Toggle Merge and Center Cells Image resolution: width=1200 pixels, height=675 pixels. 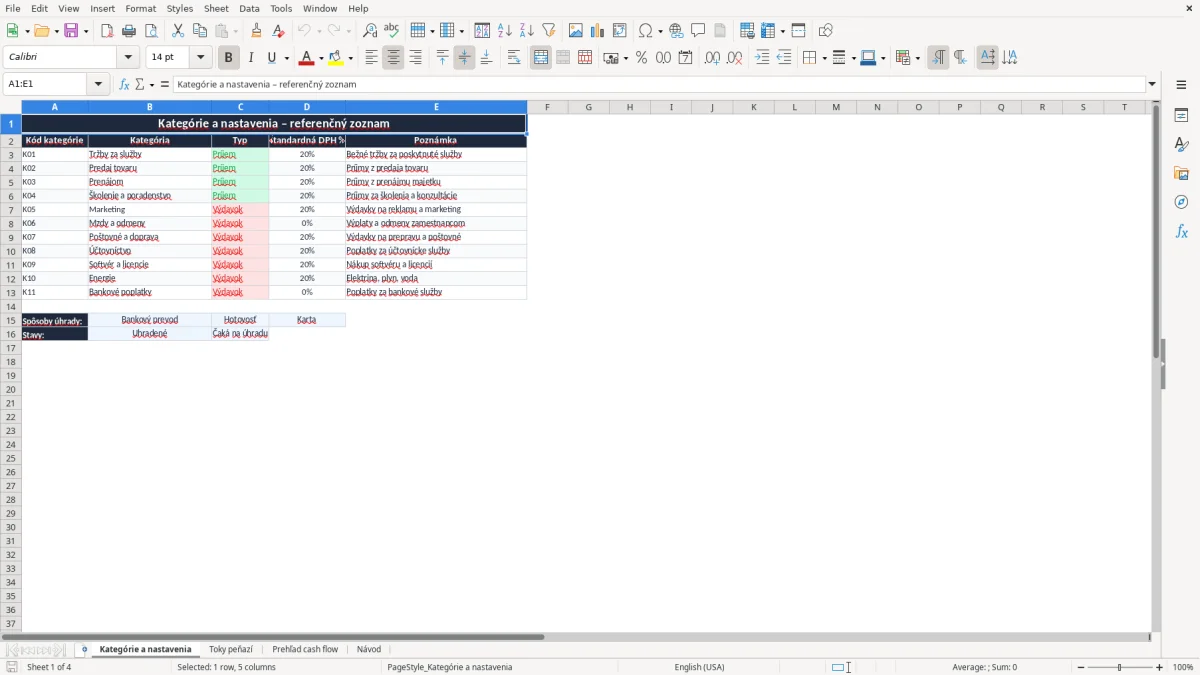541,58
